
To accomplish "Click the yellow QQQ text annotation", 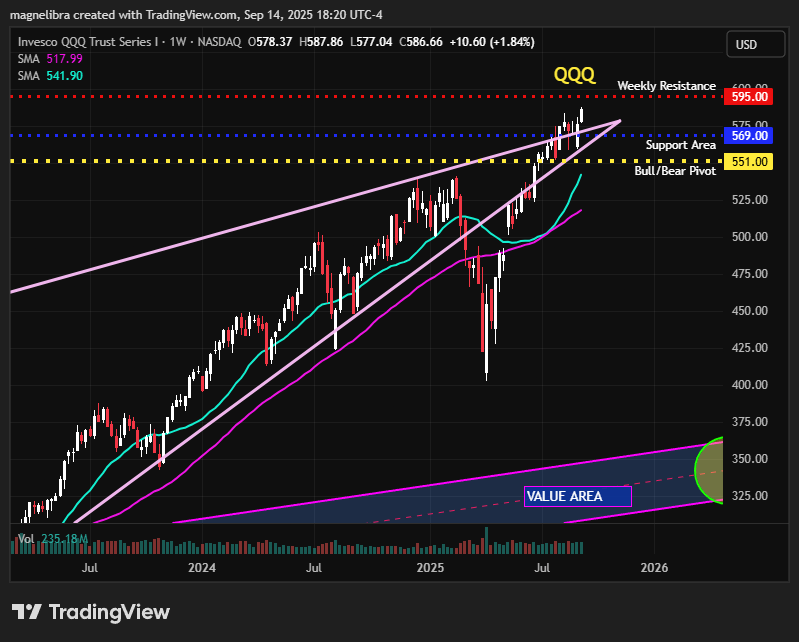I will [x=574, y=75].
